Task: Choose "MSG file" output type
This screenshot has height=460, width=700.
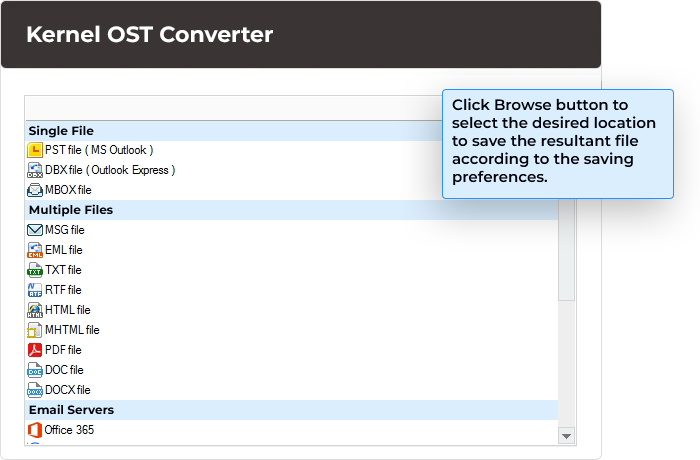Action: [292, 230]
